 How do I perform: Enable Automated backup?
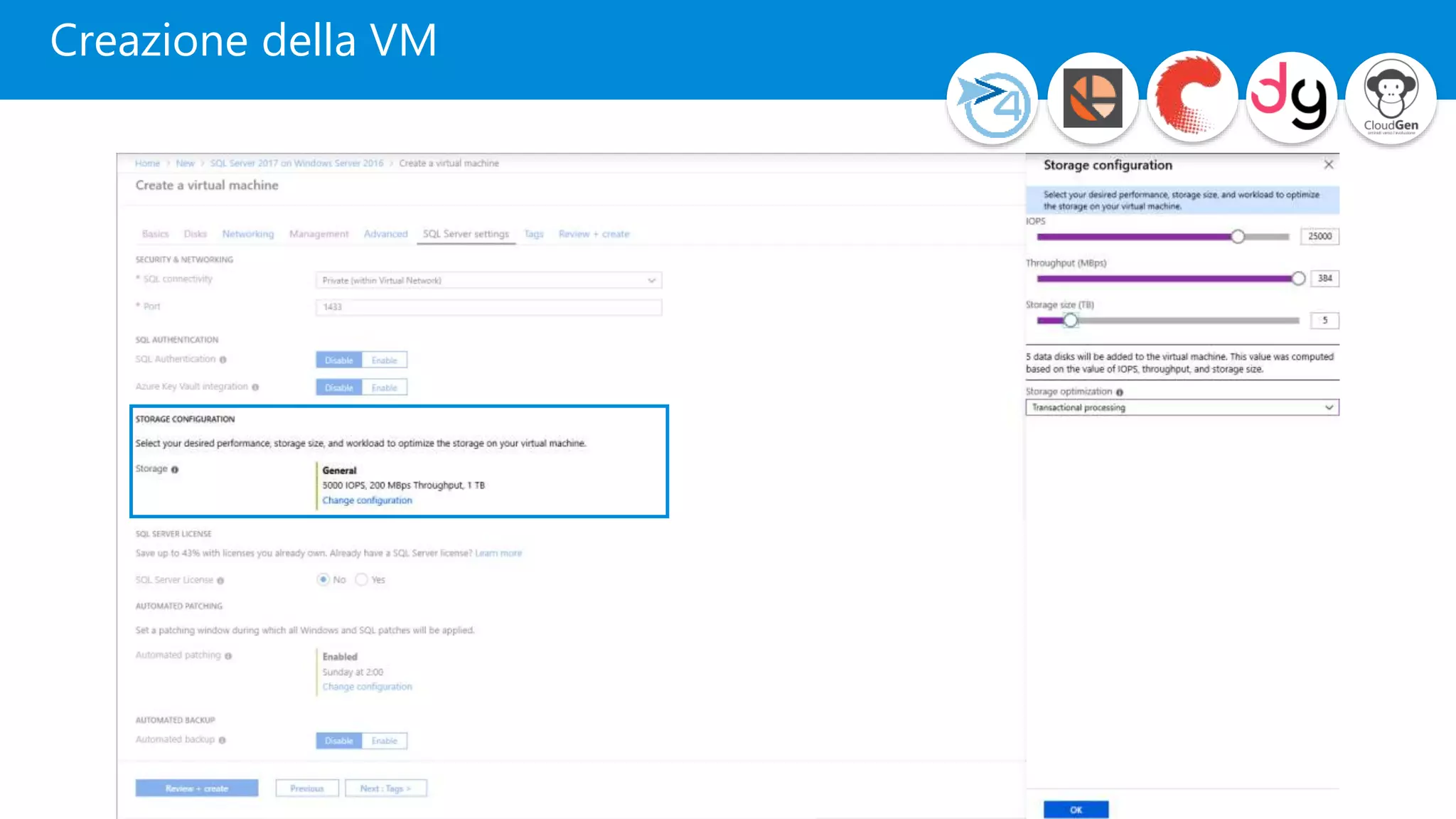(384, 741)
